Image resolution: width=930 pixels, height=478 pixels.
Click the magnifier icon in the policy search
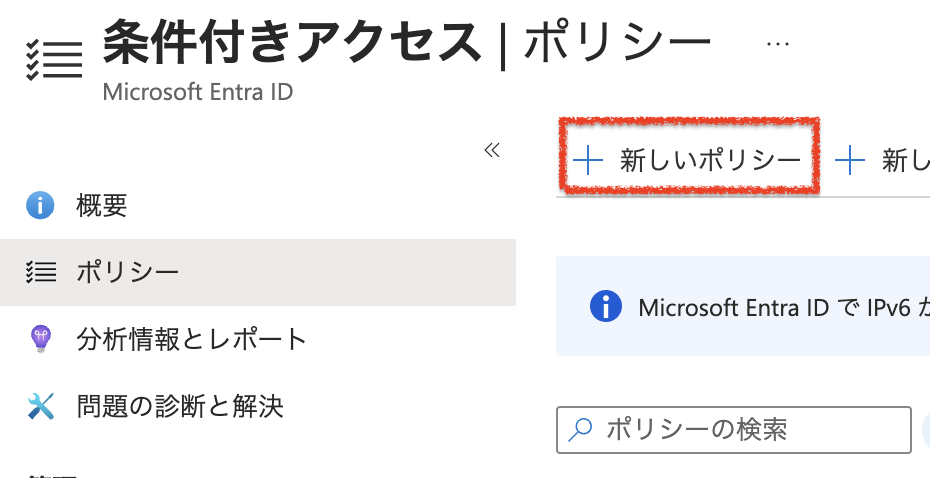coord(580,430)
